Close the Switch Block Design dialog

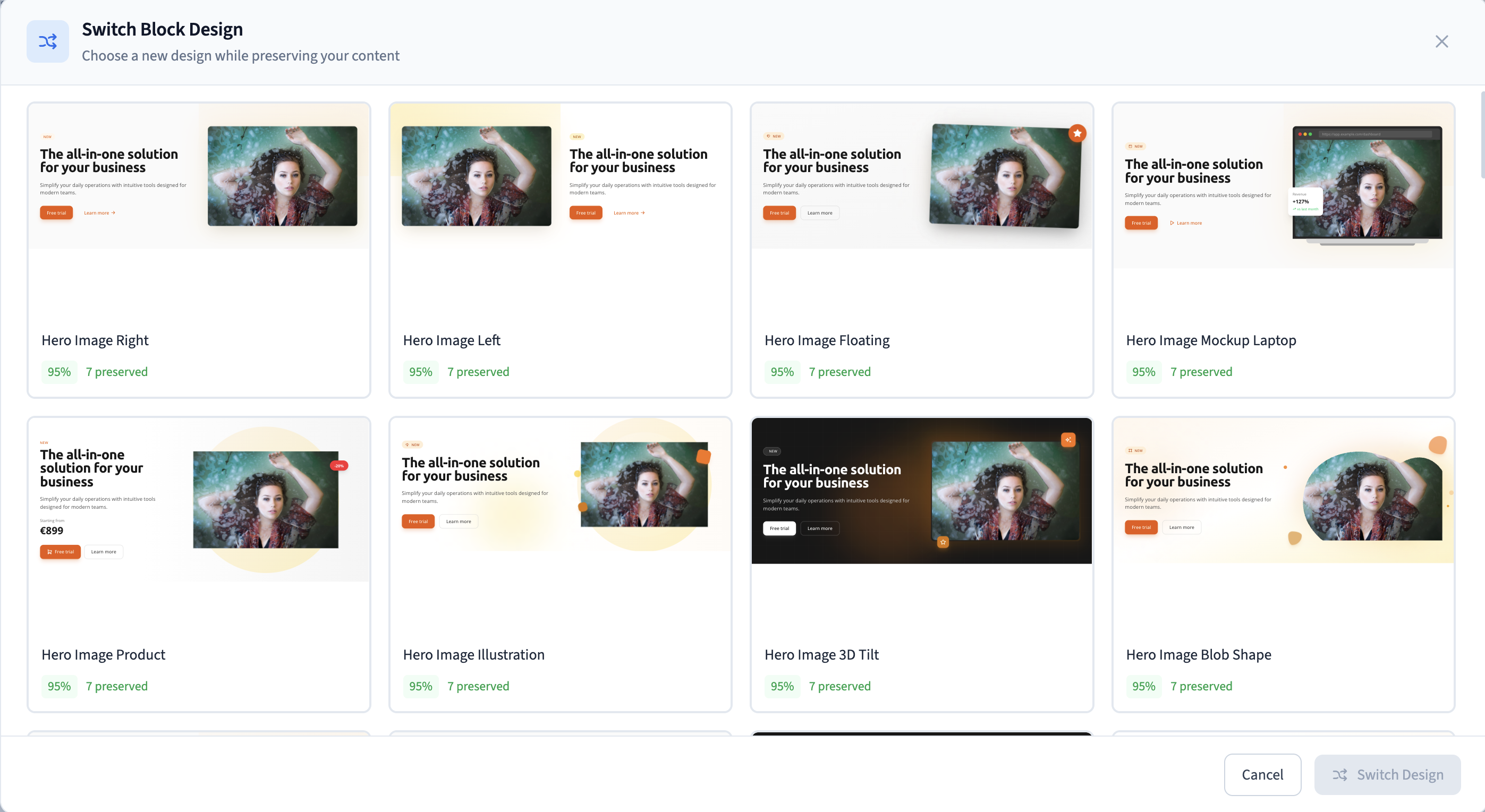point(1441,41)
